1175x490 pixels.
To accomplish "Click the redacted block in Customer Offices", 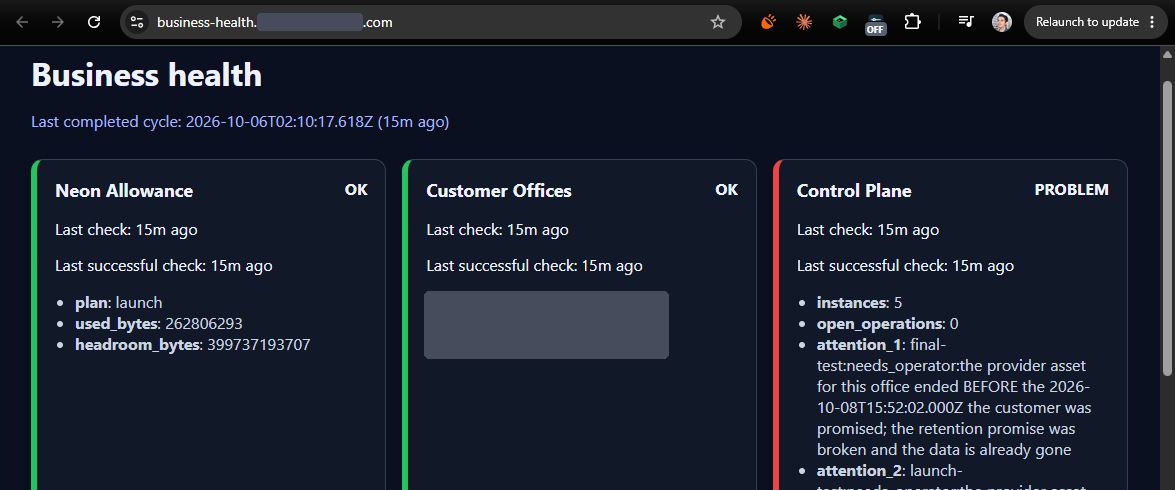I will tap(546, 325).
